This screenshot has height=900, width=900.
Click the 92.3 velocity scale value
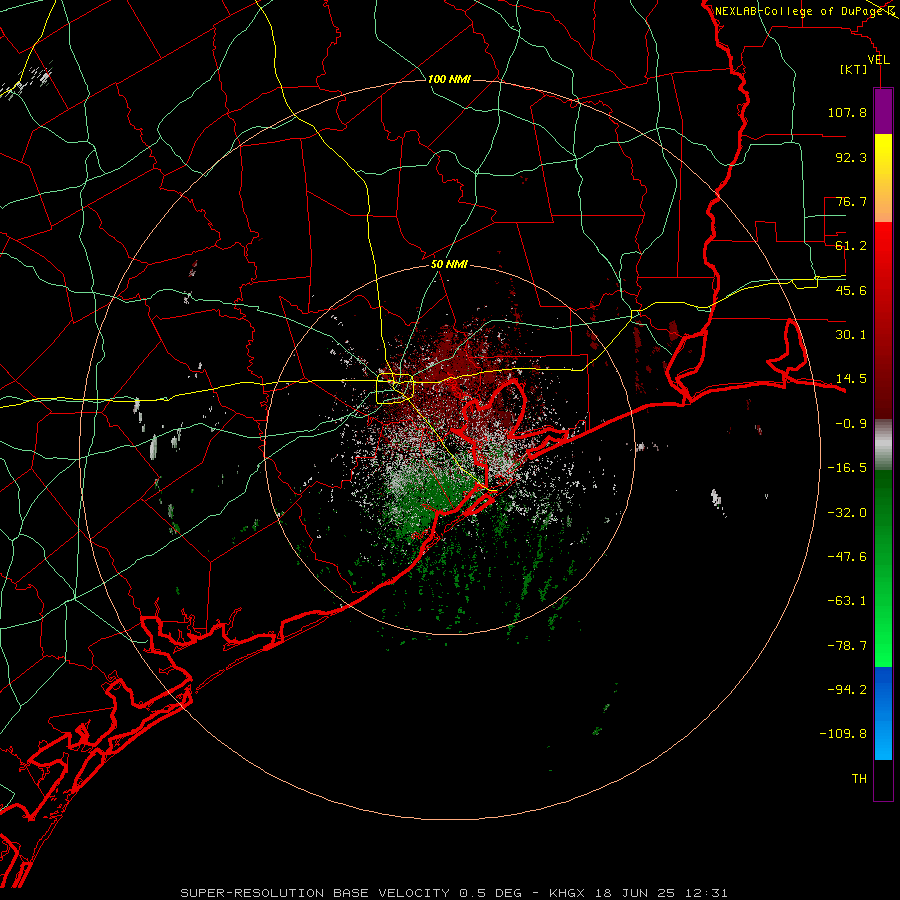coord(851,157)
